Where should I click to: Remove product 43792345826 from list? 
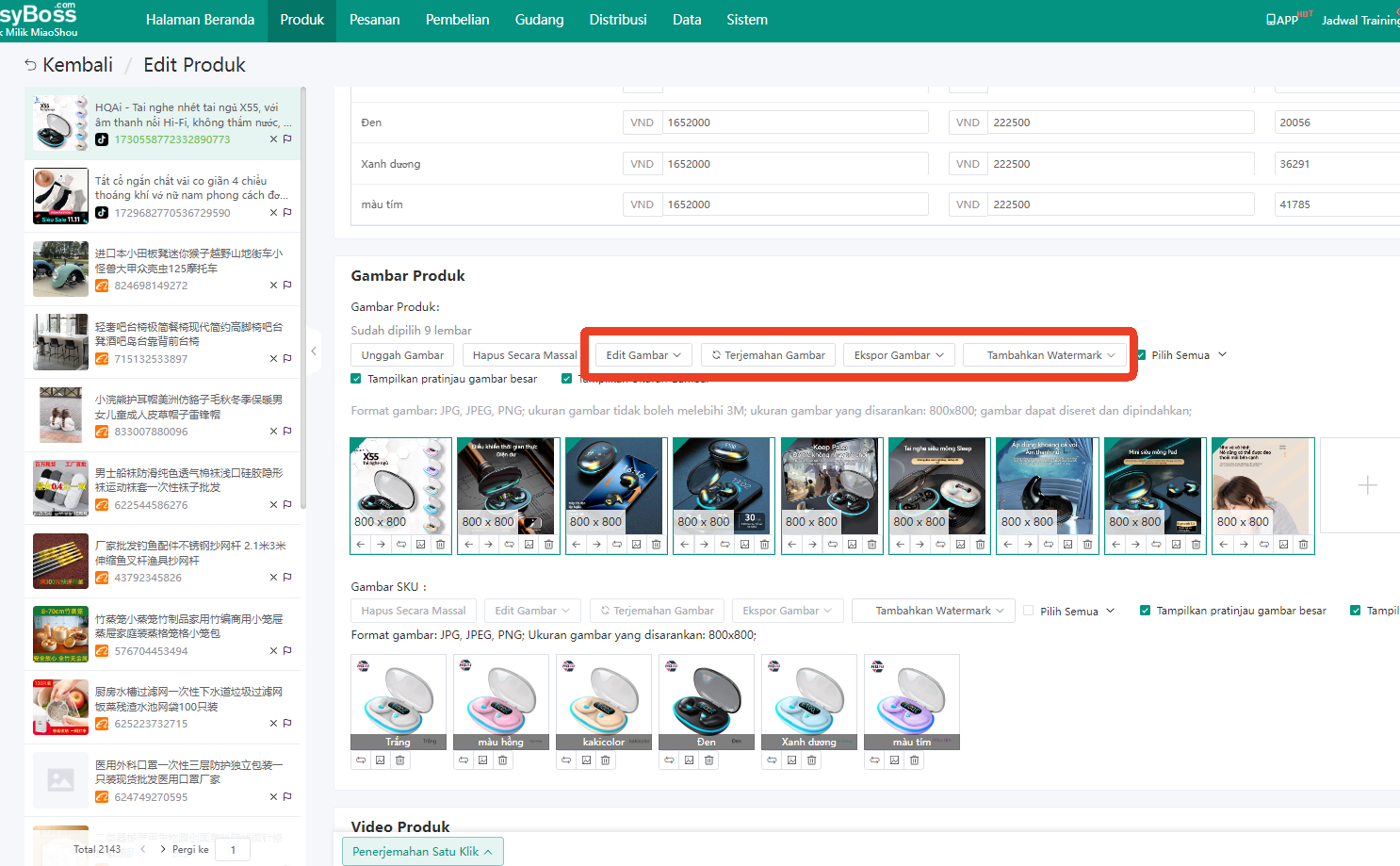tap(274, 578)
